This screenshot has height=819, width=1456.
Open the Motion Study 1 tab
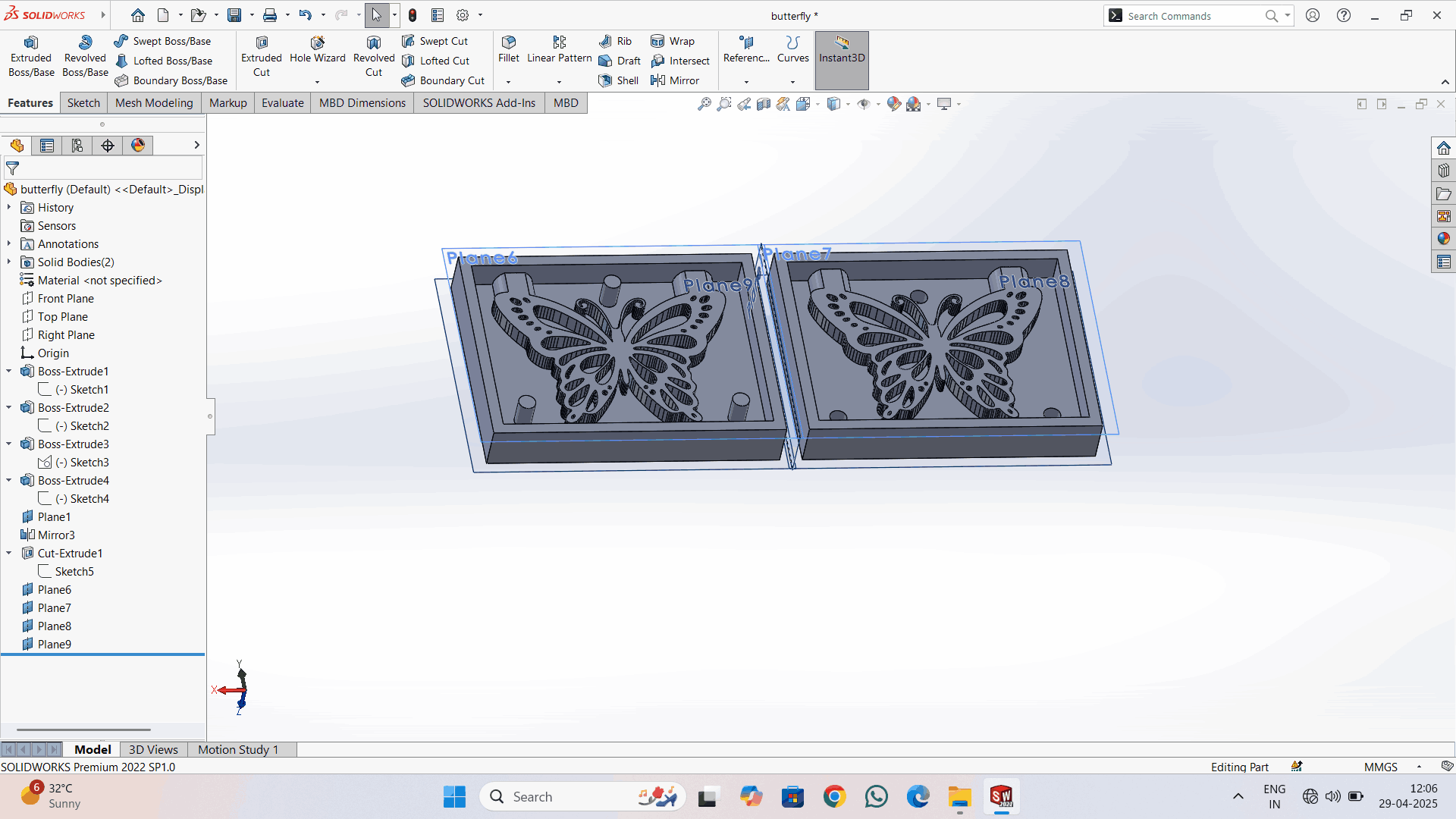pyautogui.click(x=238, y=750)
